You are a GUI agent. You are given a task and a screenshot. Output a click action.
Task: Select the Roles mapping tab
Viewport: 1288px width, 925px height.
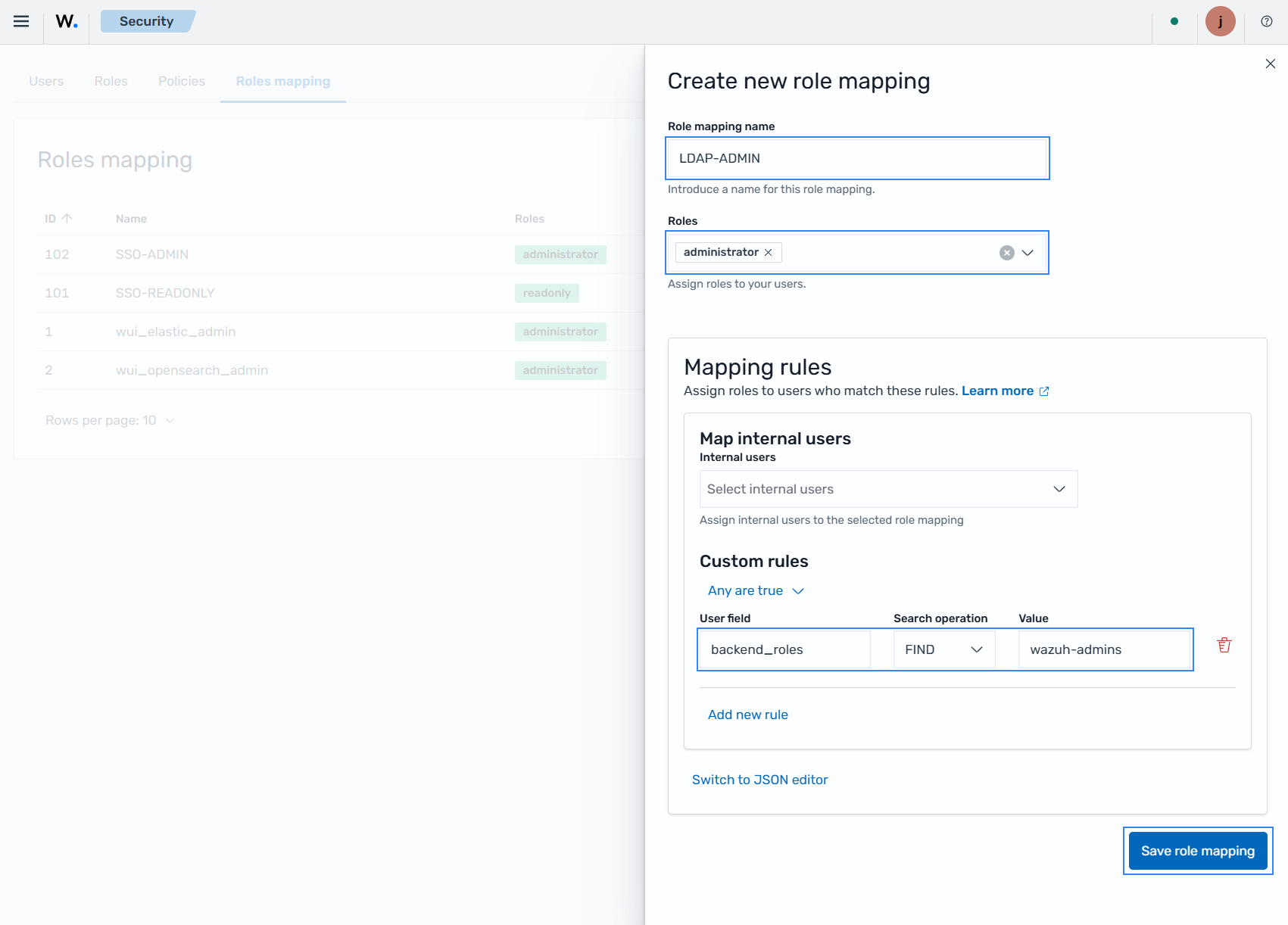click(283, 81)
